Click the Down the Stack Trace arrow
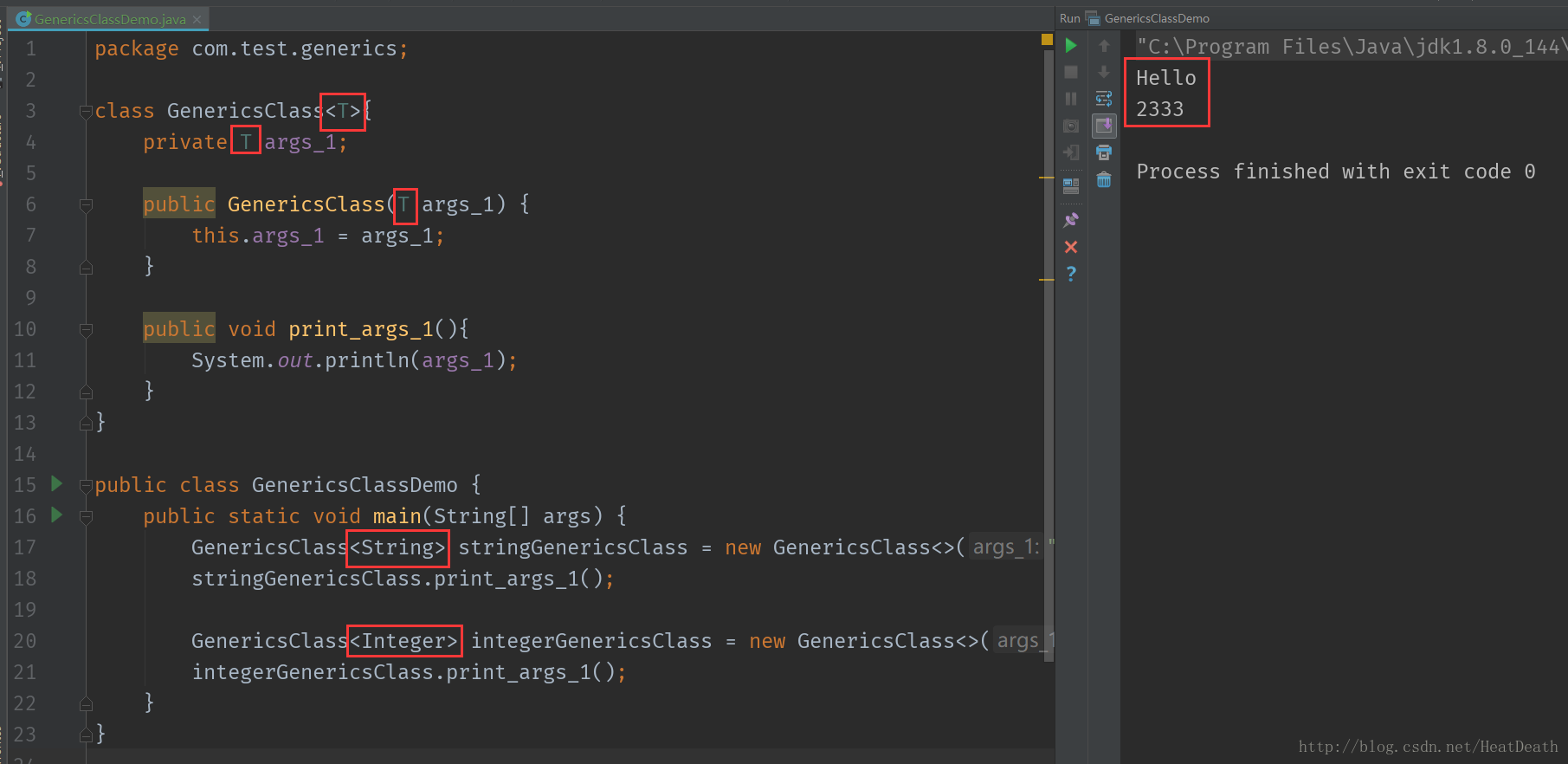Image resolution: width=1568 pixels, height=764 pixels. point(1104,72)
